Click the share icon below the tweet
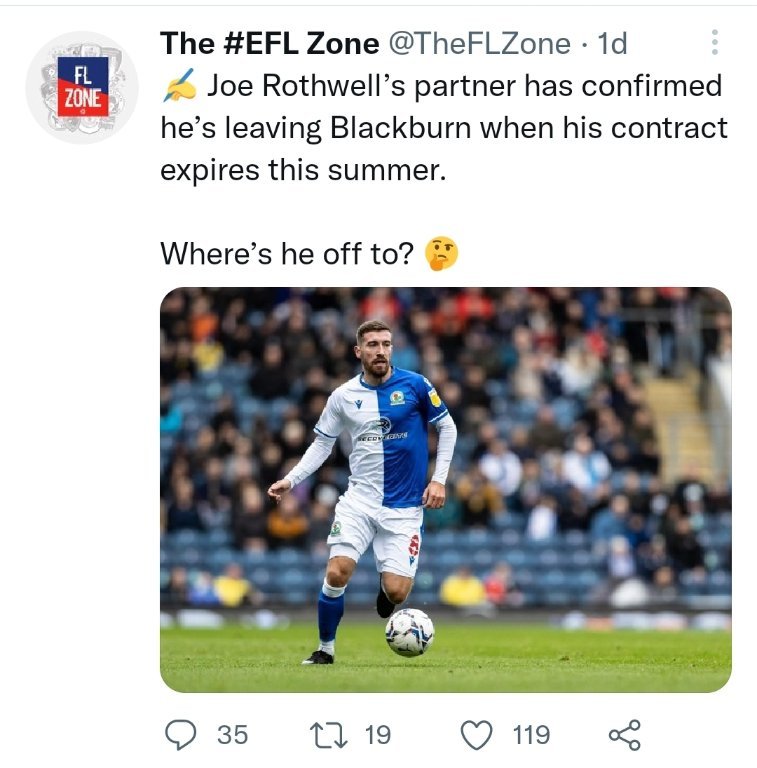Screen dimensions: 757x768 click(x=624, y=735)
